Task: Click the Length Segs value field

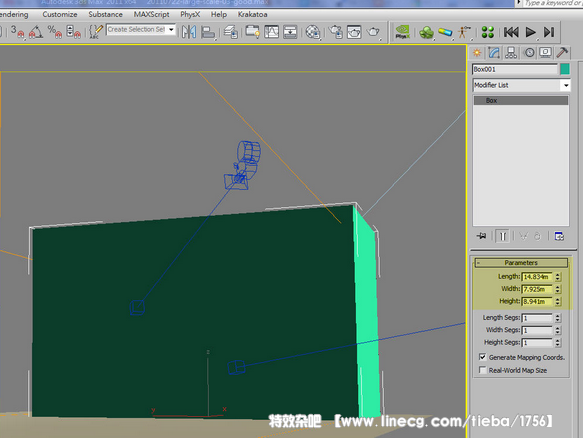Action: 537,318
